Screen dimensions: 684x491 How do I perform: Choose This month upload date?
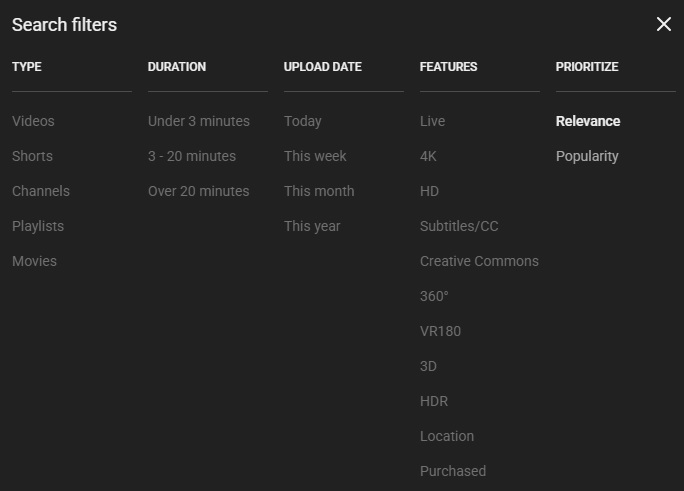click(x=319, y=191)
